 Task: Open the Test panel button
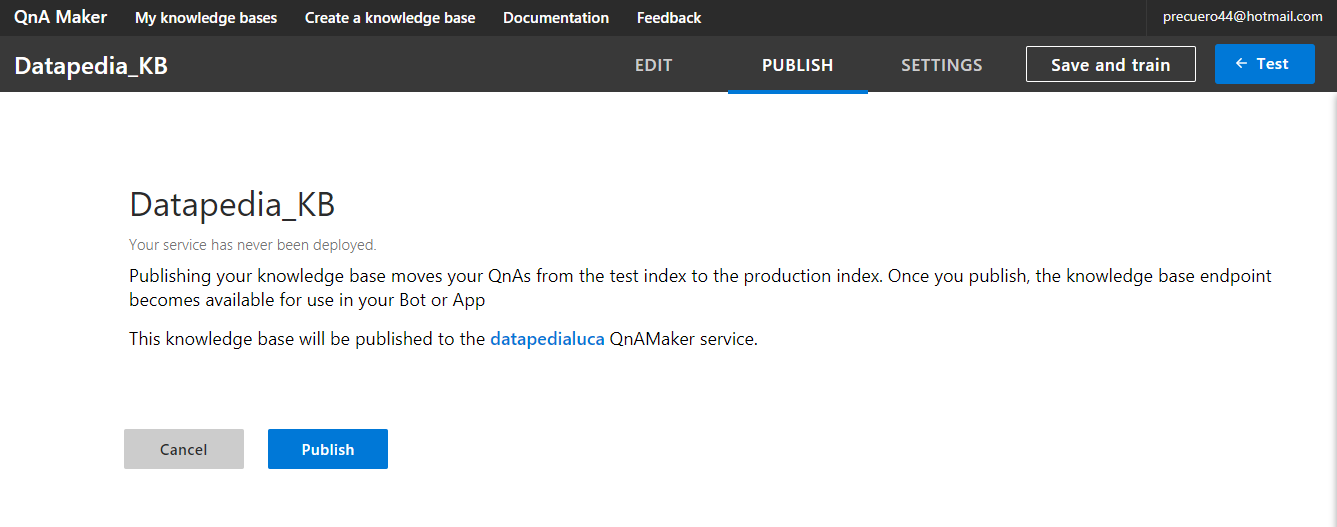(1265, 64)
